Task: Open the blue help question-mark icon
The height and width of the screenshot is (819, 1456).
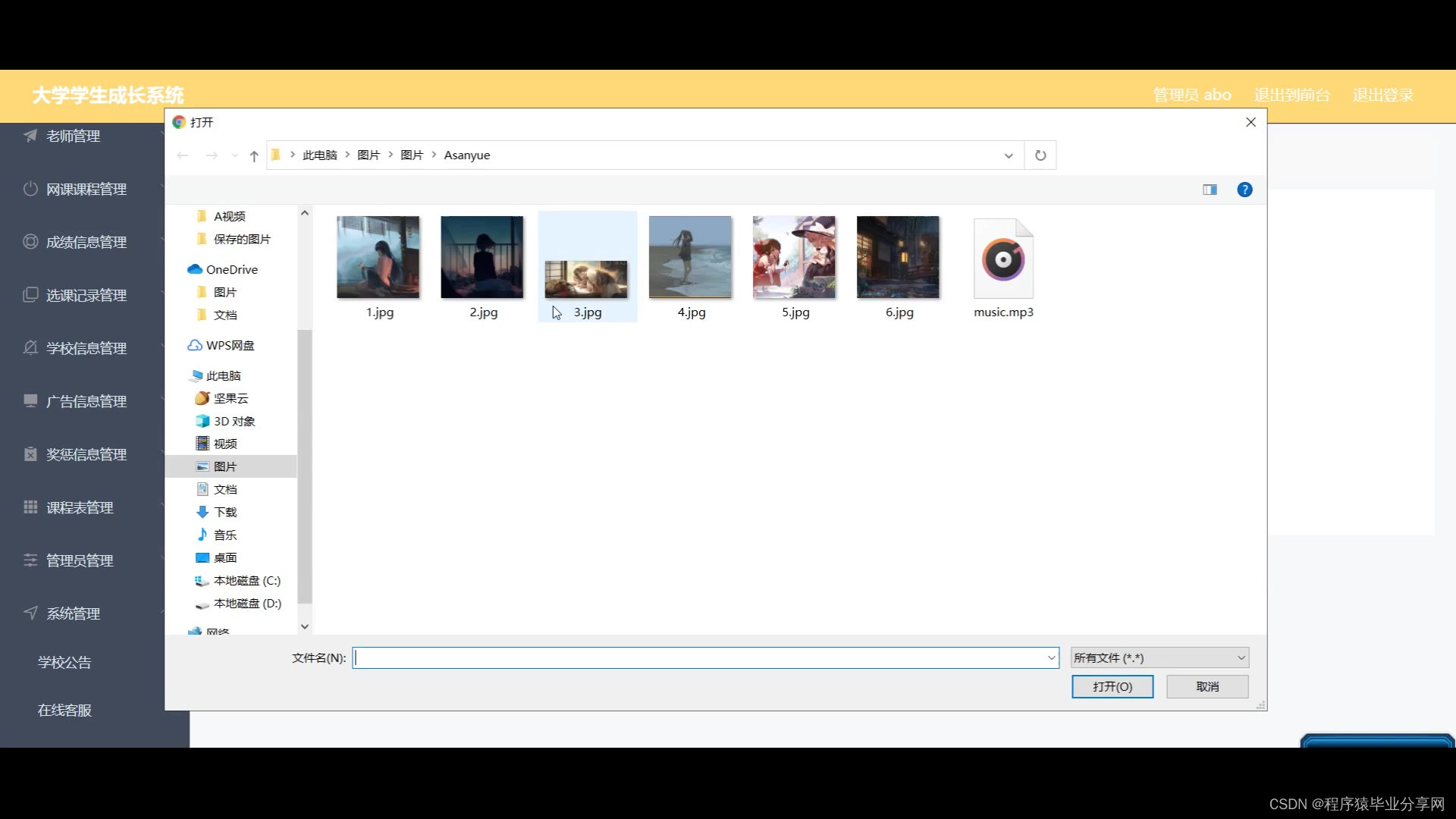Action: point(1244,190)
